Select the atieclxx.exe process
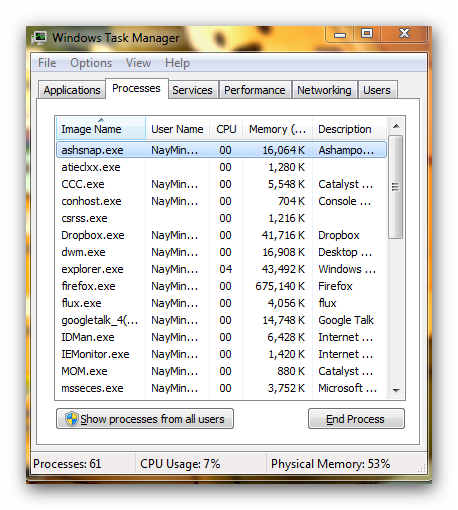The image size is (458, 510). coord(221,167)
